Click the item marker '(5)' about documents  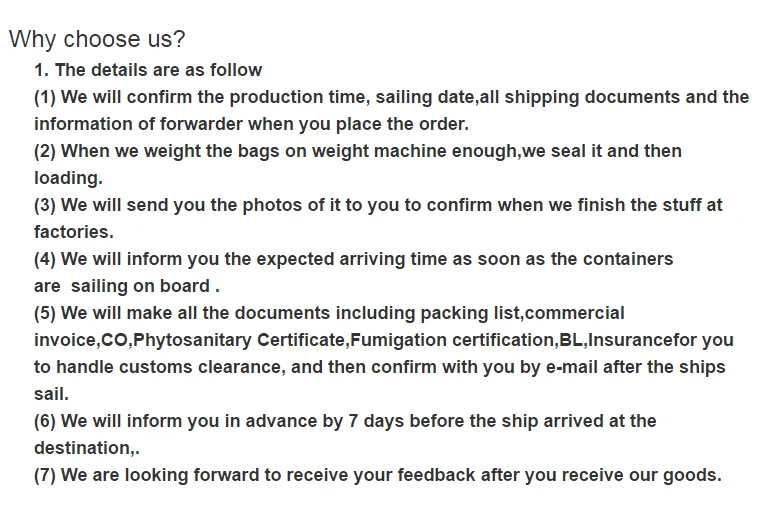coord(45,313)
